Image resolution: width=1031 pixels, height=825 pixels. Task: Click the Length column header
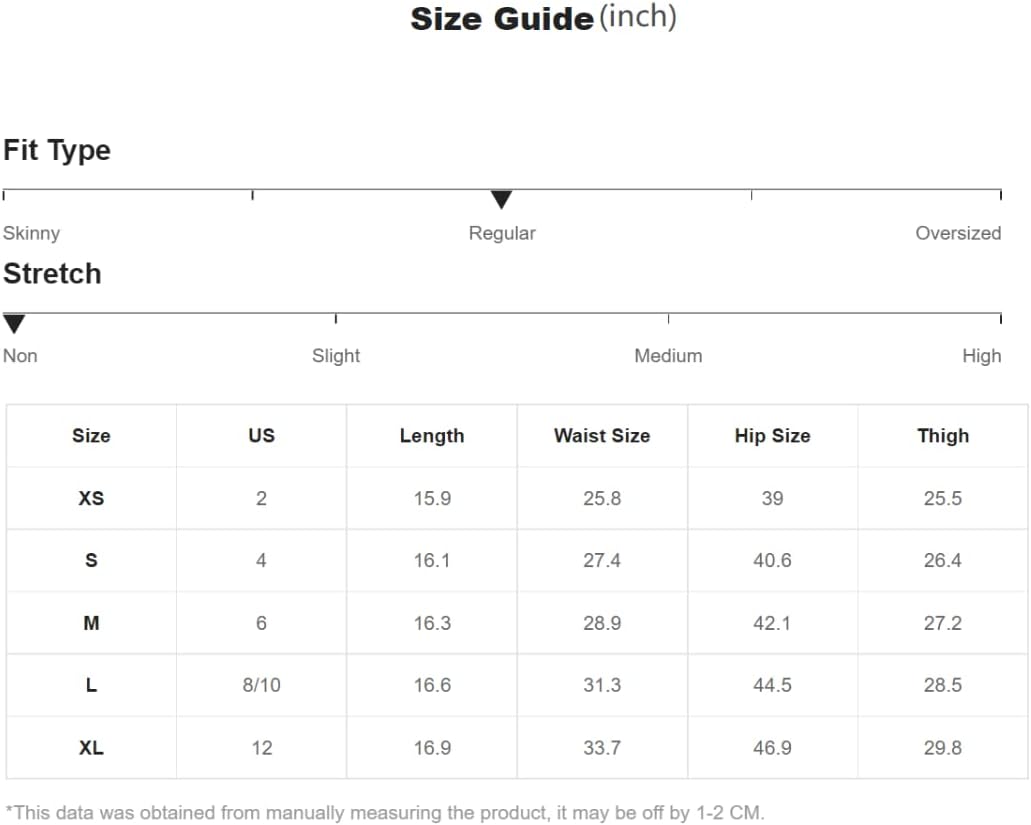pos(432,436)
